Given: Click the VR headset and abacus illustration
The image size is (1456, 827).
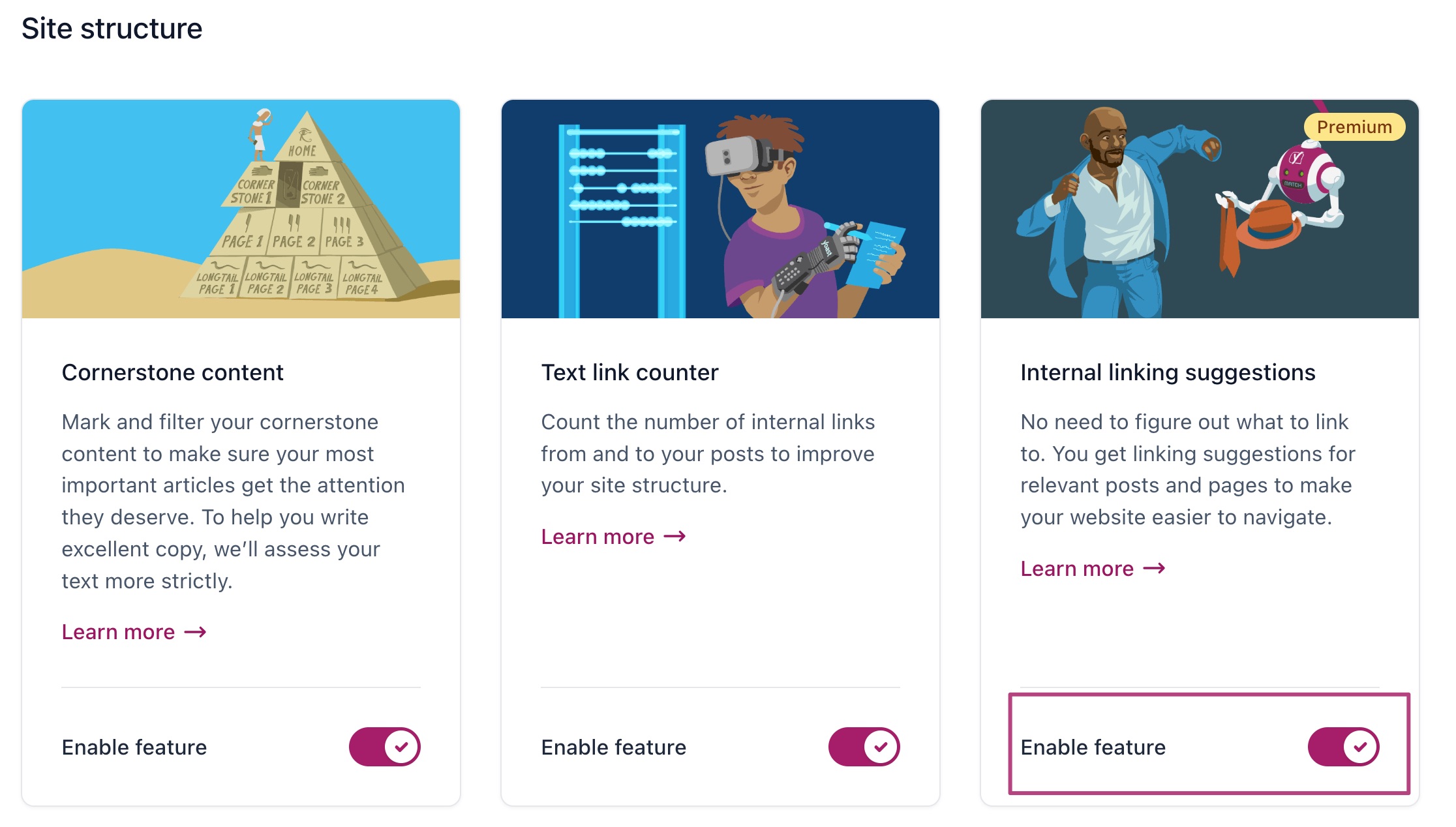Looking at the screenshot, I should coord(720,209).
